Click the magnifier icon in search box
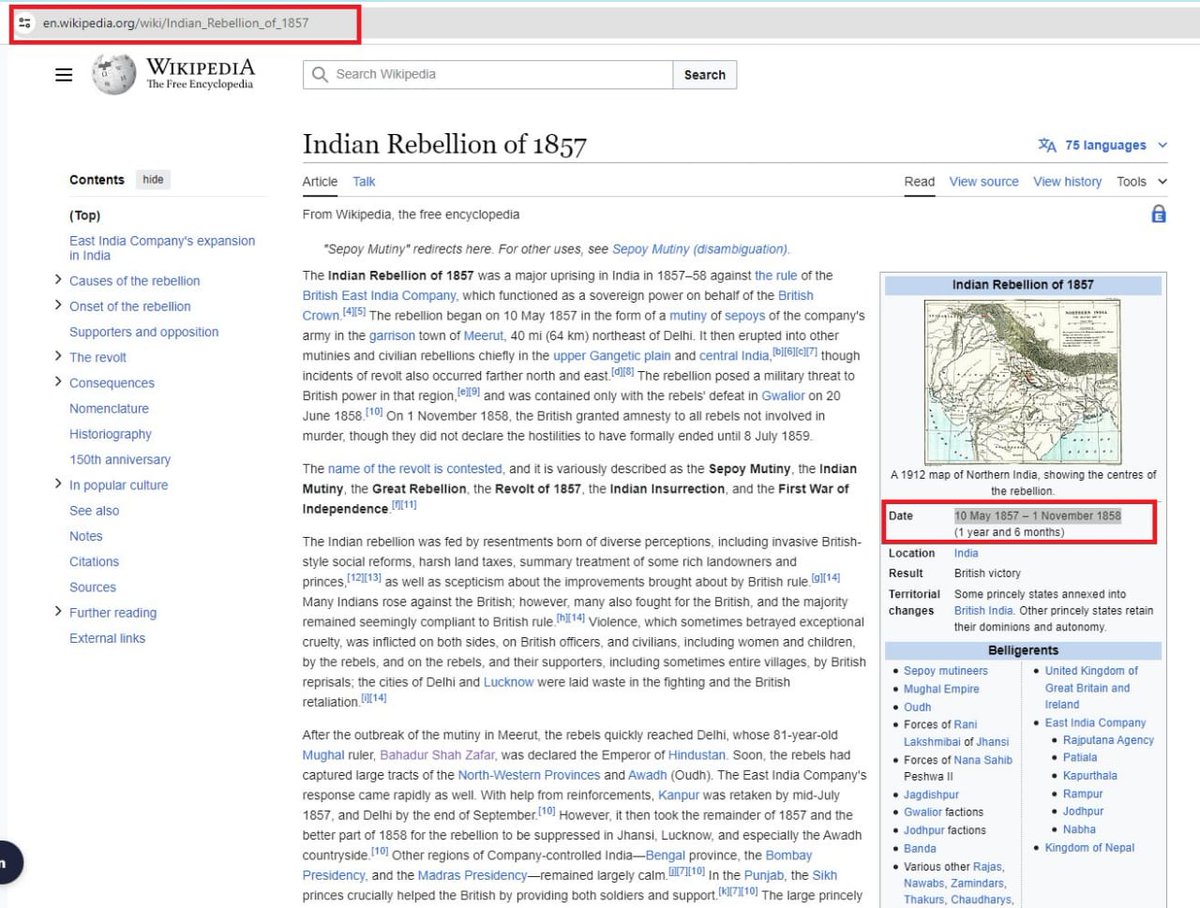This screenshot has height=908, width=1200. 320,75
